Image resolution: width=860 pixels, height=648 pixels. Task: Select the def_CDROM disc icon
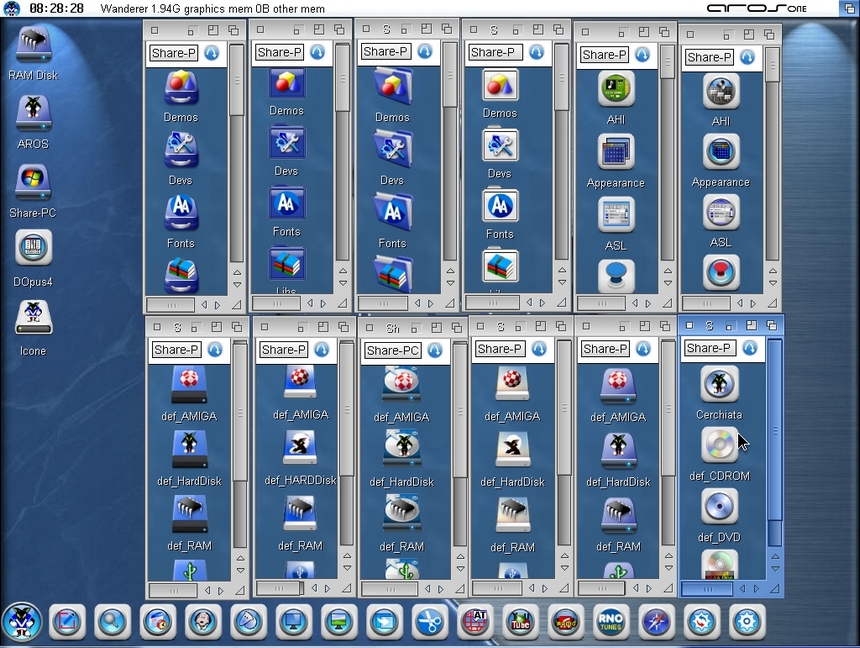(x=719, y=446)
